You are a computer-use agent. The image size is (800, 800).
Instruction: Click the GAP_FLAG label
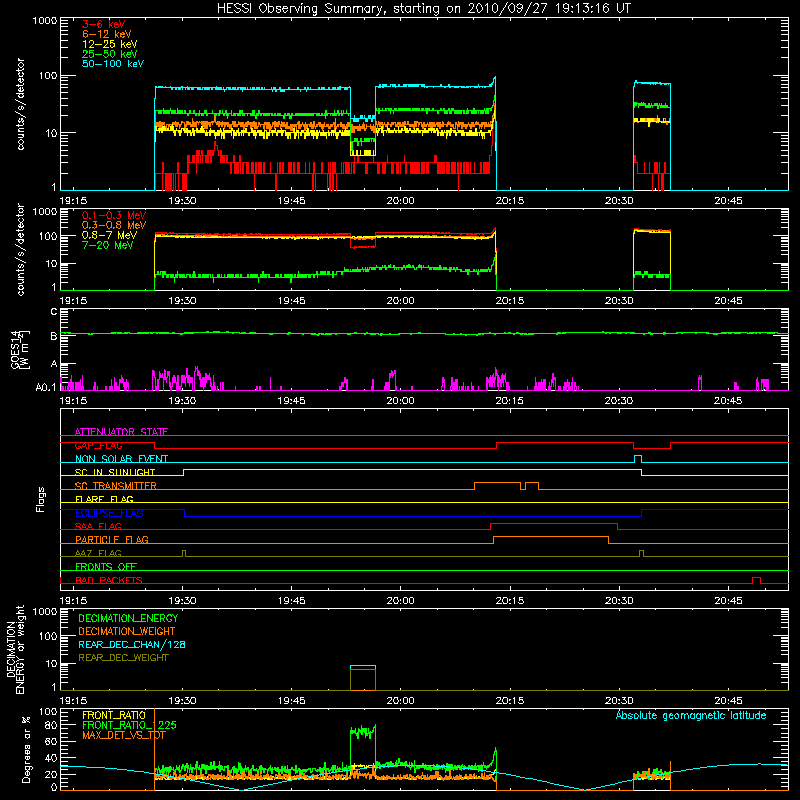coord(98,445)
